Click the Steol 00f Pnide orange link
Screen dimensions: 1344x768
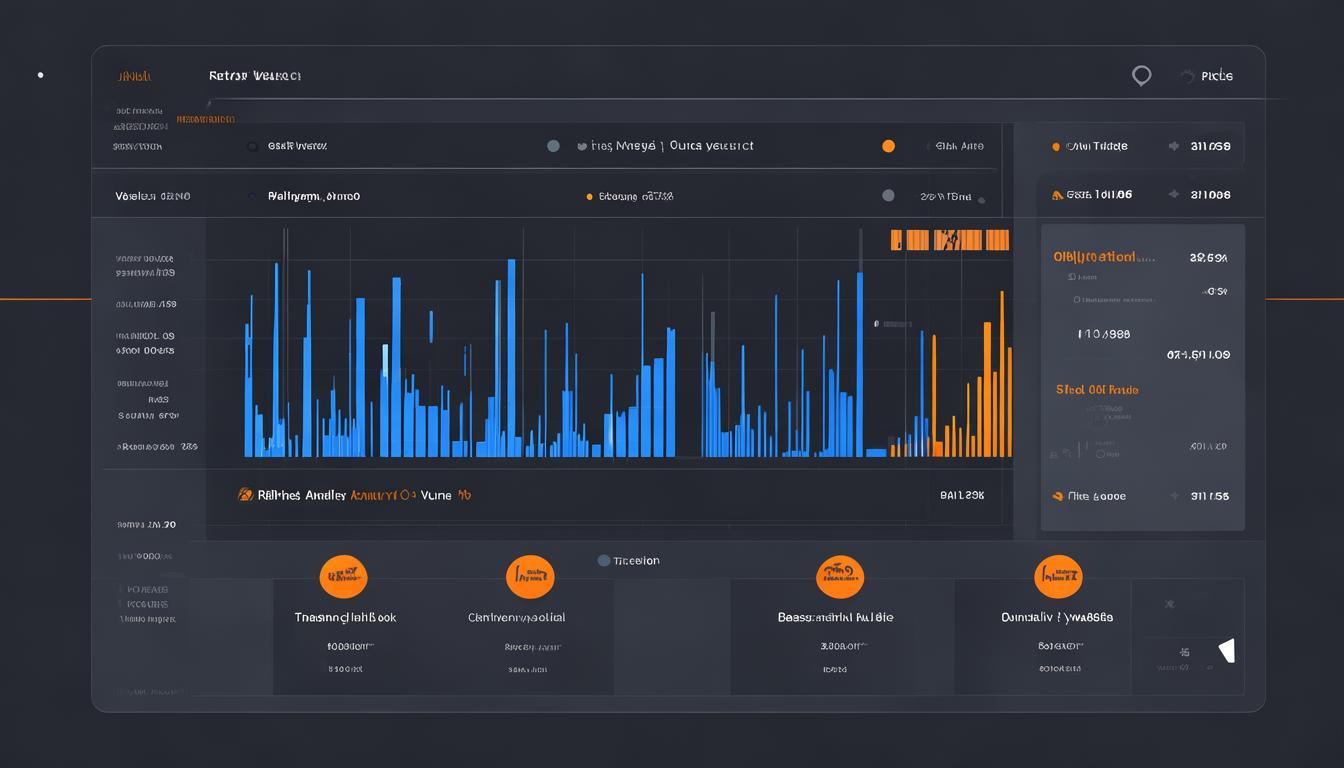1097,390
